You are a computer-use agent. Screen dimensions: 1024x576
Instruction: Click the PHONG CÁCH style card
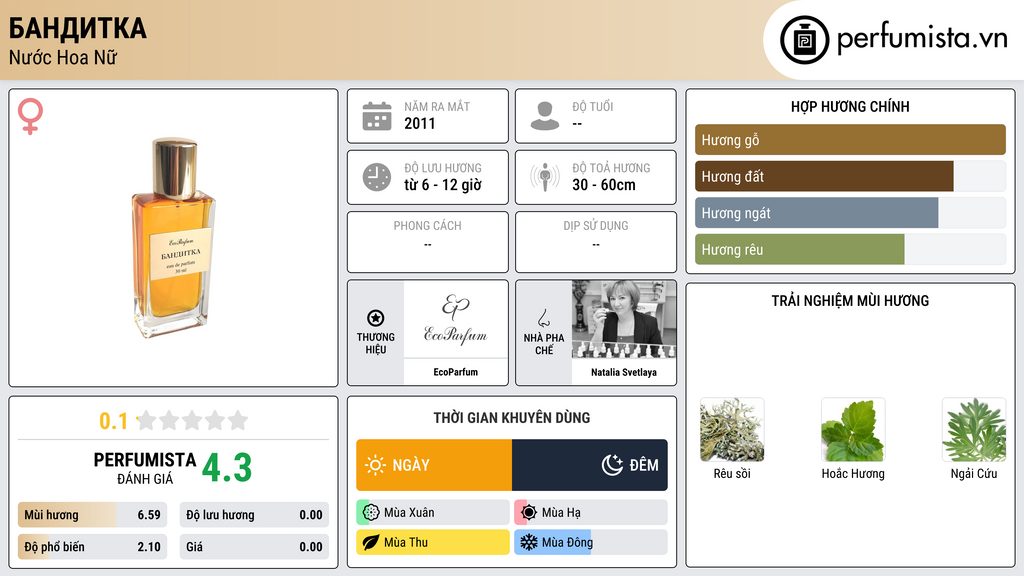click(x=428, y=242)
